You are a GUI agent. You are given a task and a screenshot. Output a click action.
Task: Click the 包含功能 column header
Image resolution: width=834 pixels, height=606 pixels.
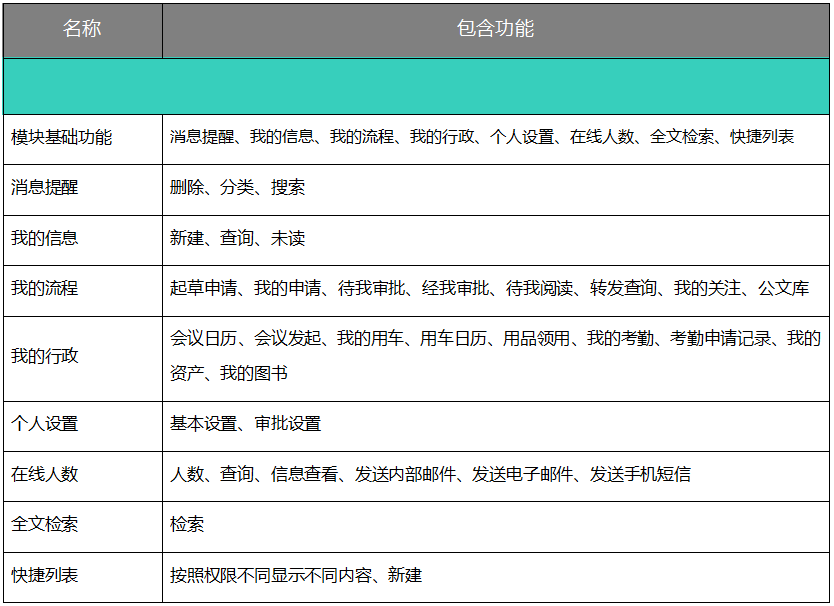tap(495, 28)
